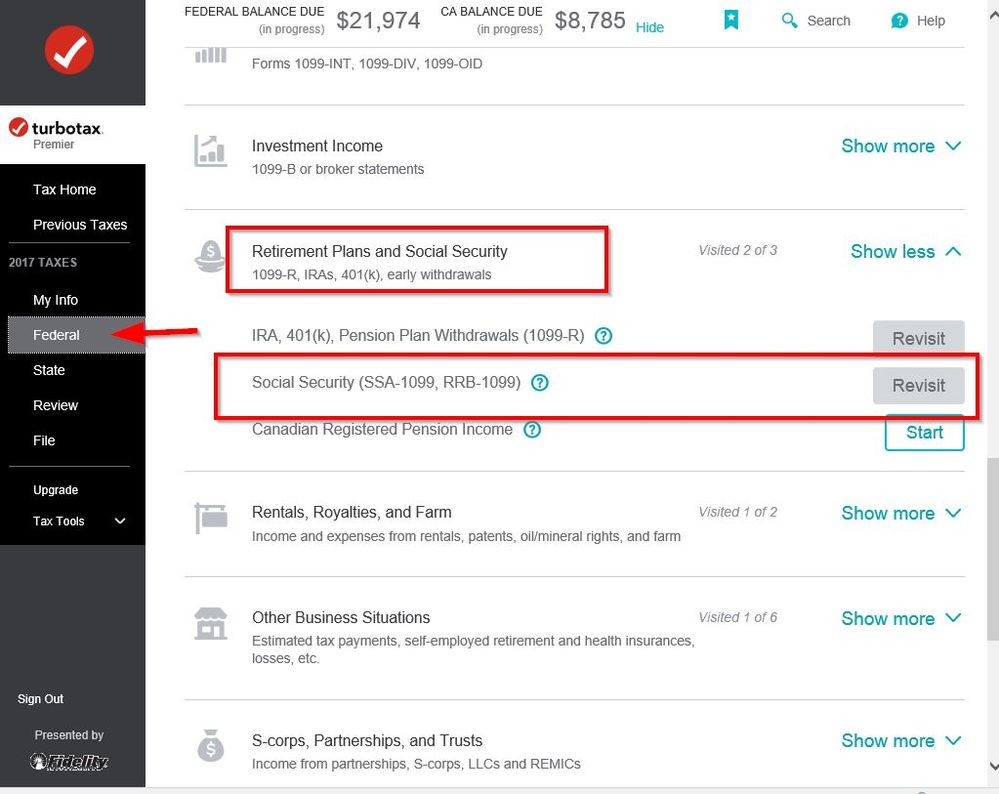
Task: Click the bookmark flag icon
Action: (x=731, y=20)
